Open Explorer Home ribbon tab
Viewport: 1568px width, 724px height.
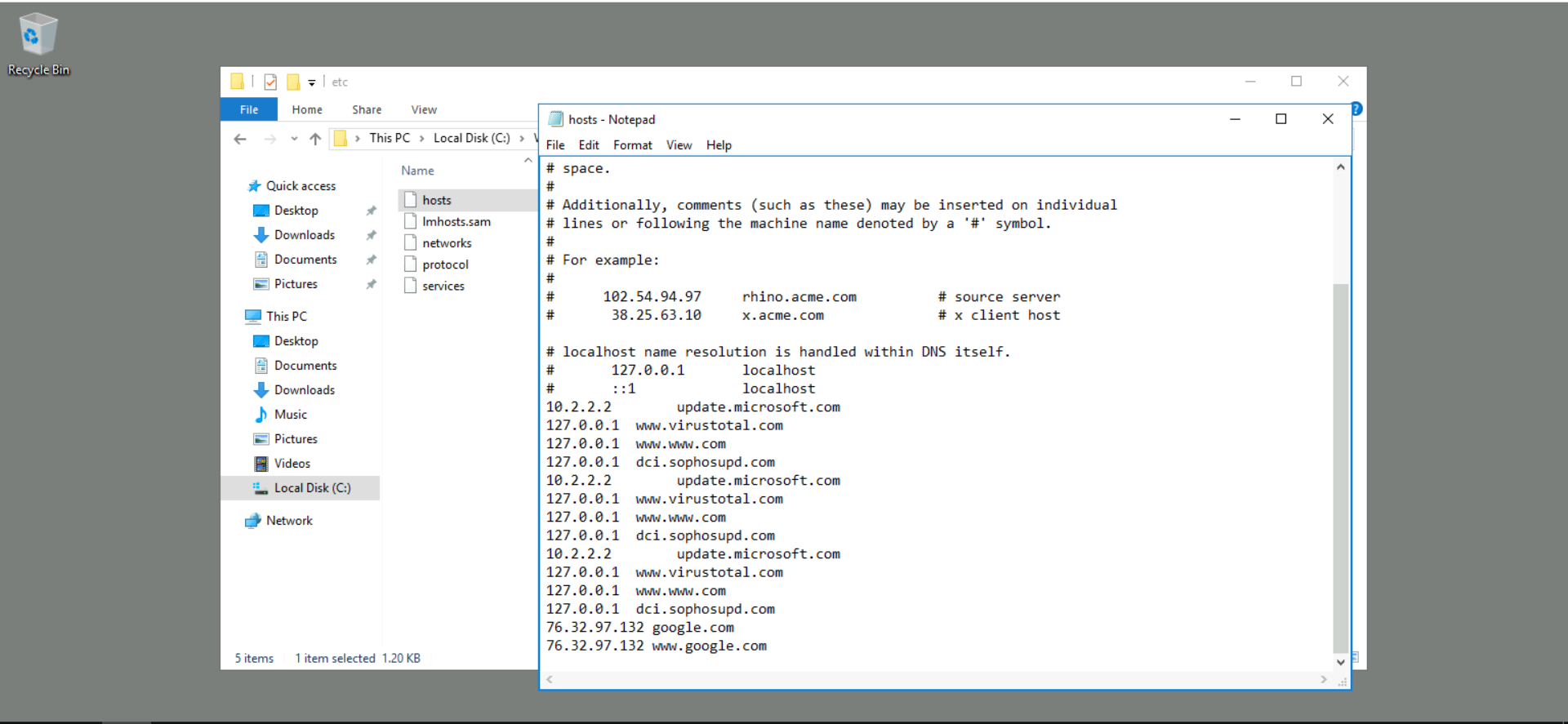tap(307, 109)
